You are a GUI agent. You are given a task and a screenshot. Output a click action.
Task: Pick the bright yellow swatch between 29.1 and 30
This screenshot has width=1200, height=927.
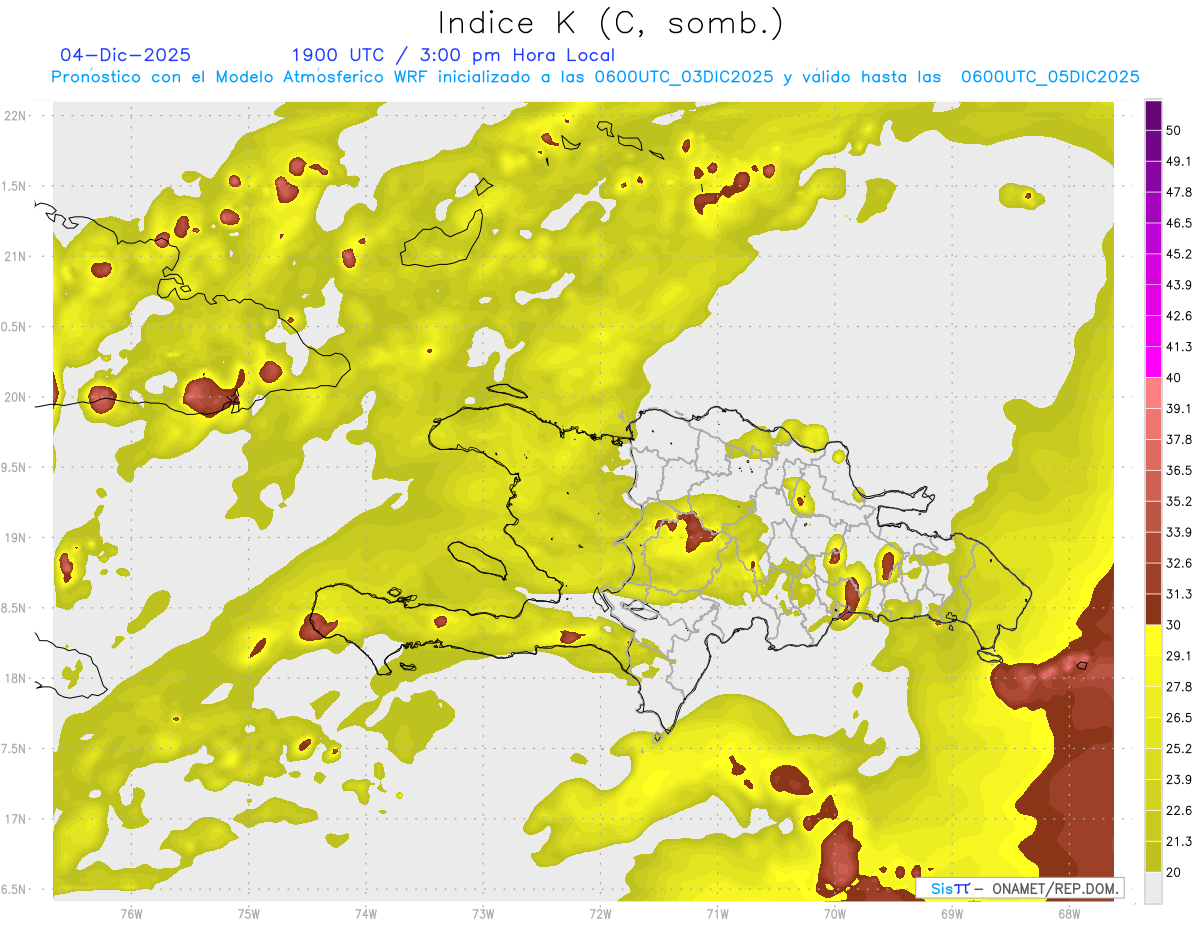[1153, 640]
